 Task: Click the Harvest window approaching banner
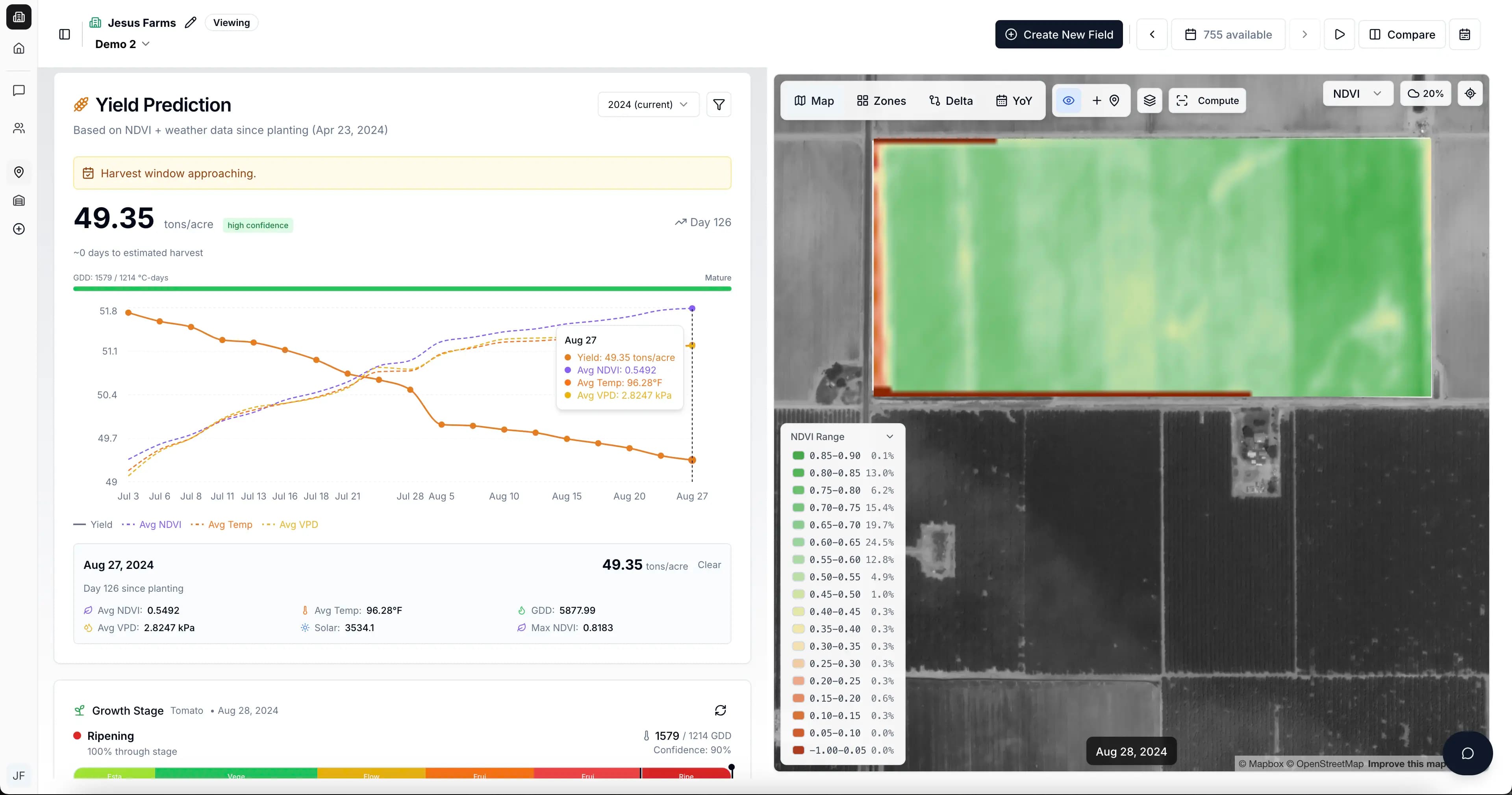402,173
